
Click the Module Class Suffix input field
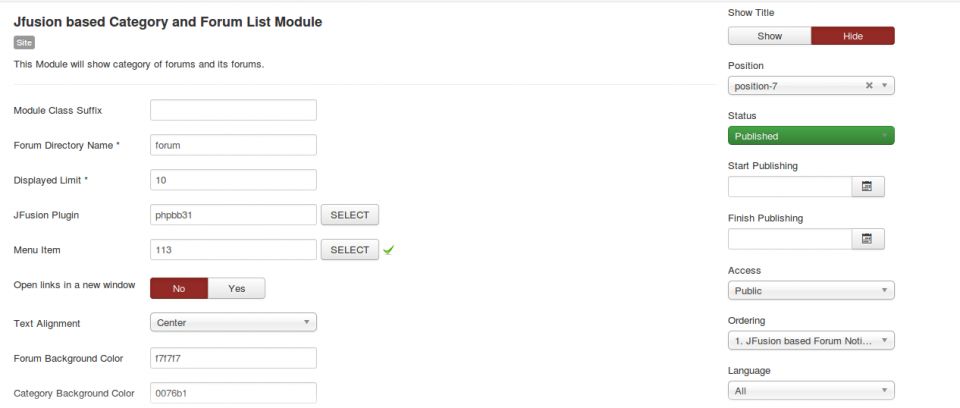(233, 110)
